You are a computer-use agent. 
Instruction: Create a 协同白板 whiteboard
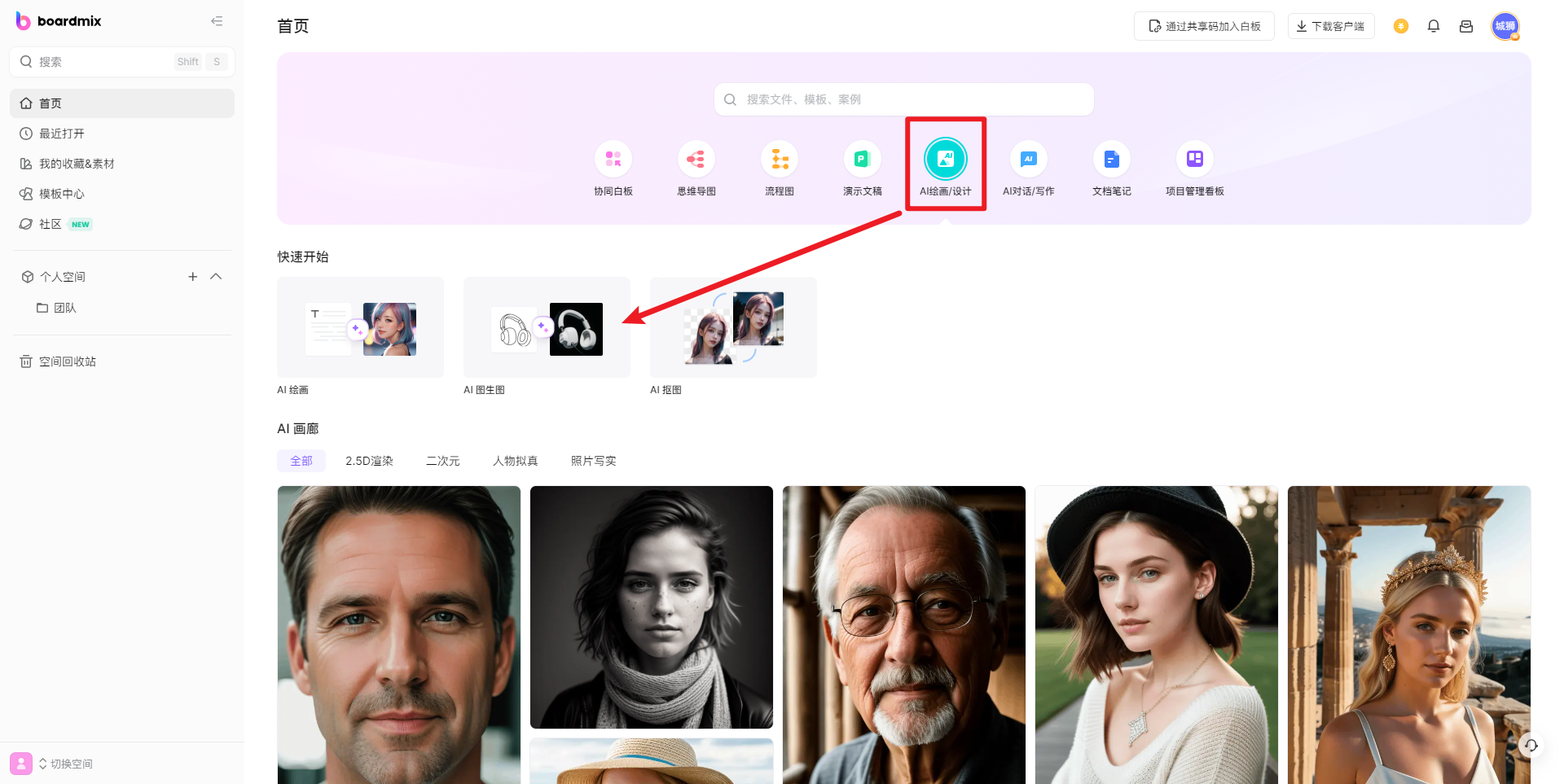[613, 169]
